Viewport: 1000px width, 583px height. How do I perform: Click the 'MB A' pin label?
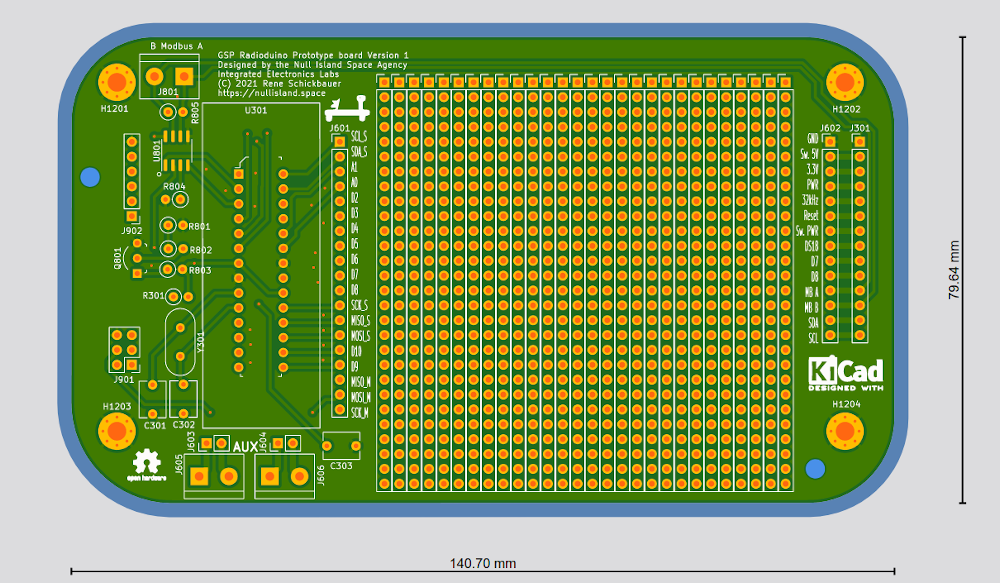tap(811, 292)
